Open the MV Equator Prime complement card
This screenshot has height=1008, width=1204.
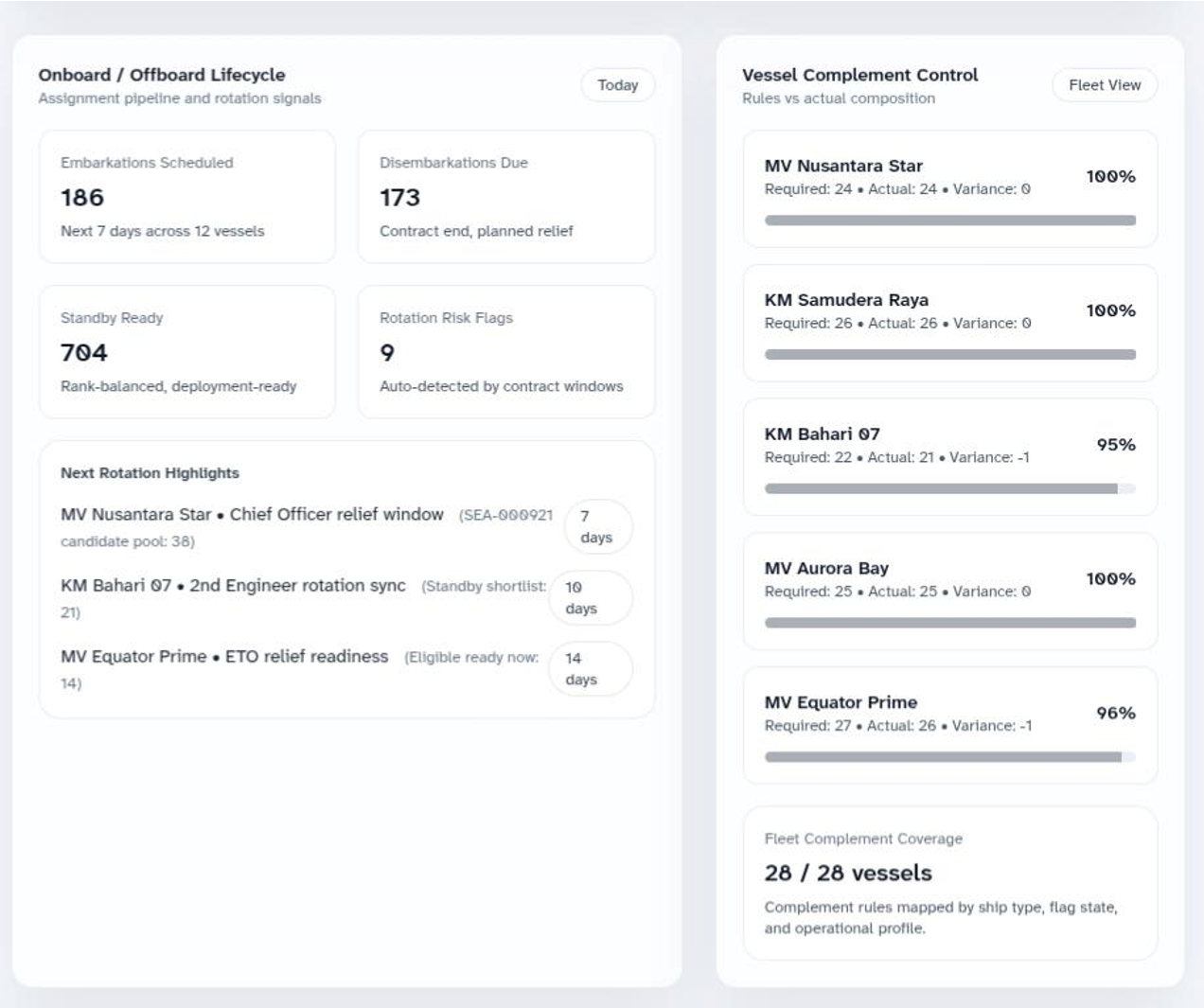tap(950, 725)
